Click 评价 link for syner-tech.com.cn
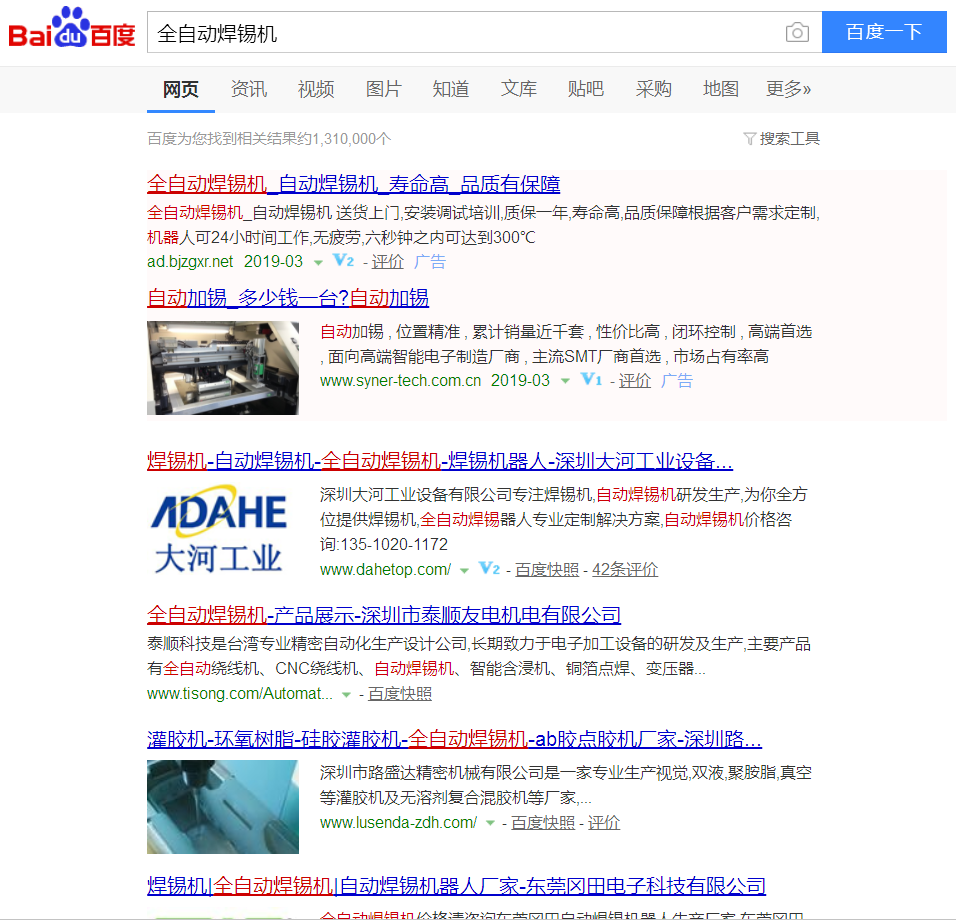 tap(635, 380)
